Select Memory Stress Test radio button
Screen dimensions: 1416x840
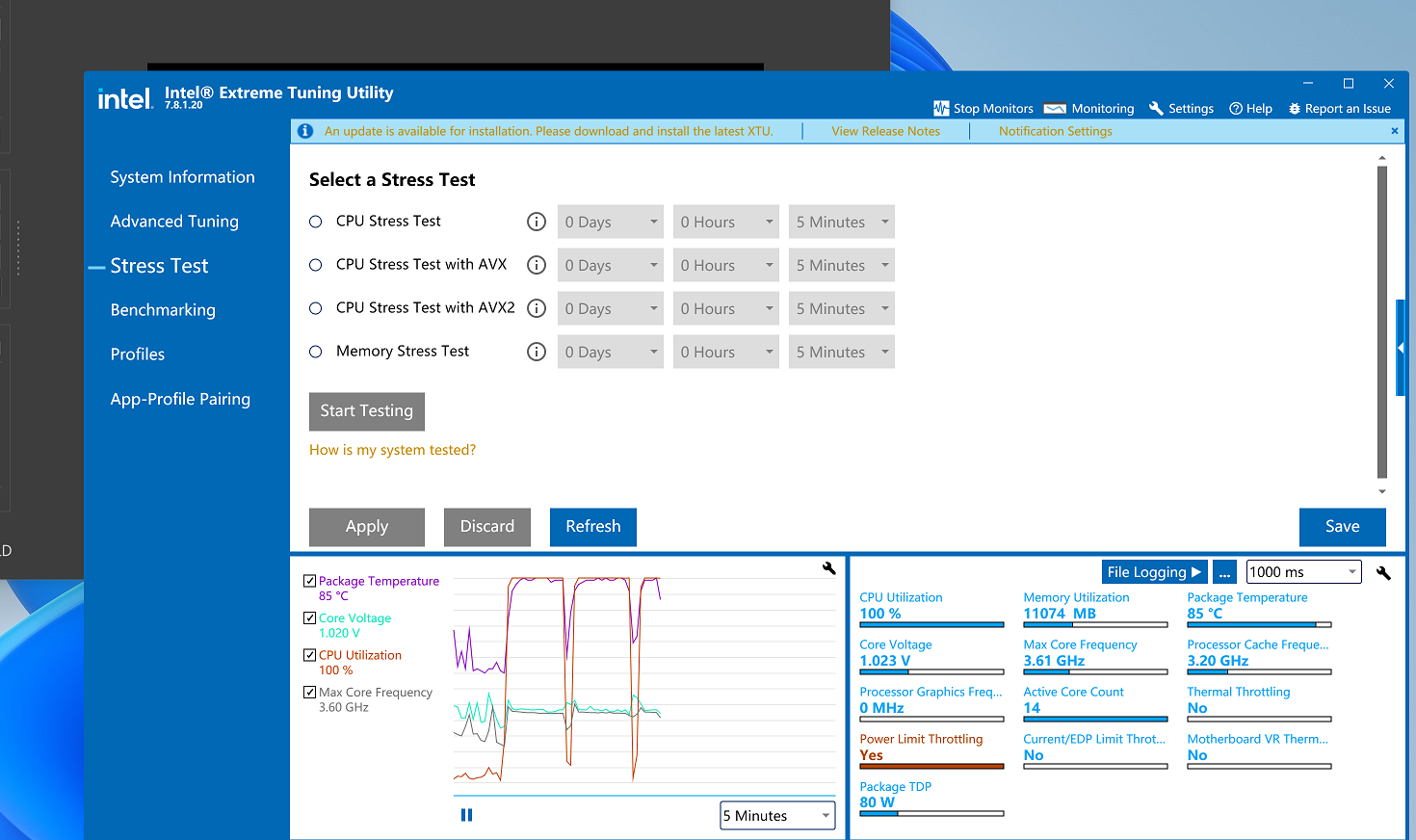click(315, 352)
